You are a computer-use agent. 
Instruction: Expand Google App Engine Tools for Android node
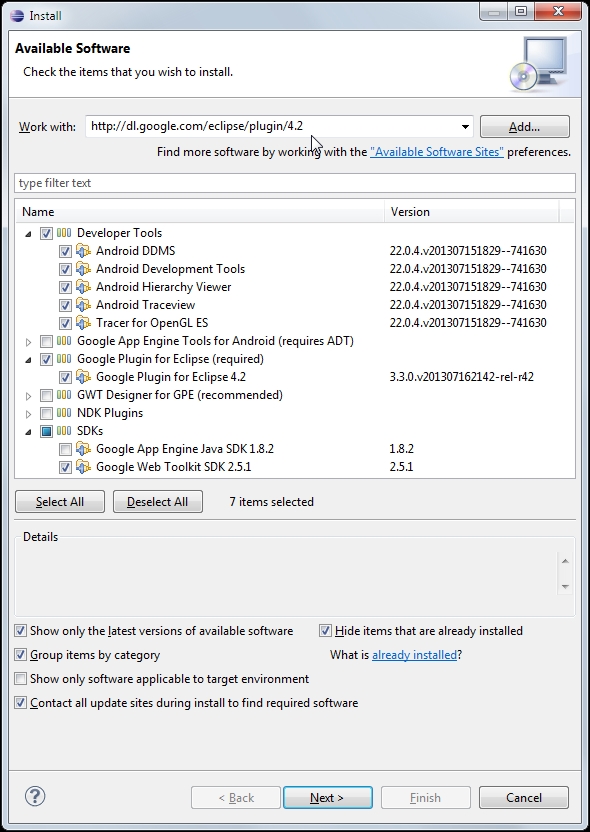pyautogui.click(x=29, y=342)
